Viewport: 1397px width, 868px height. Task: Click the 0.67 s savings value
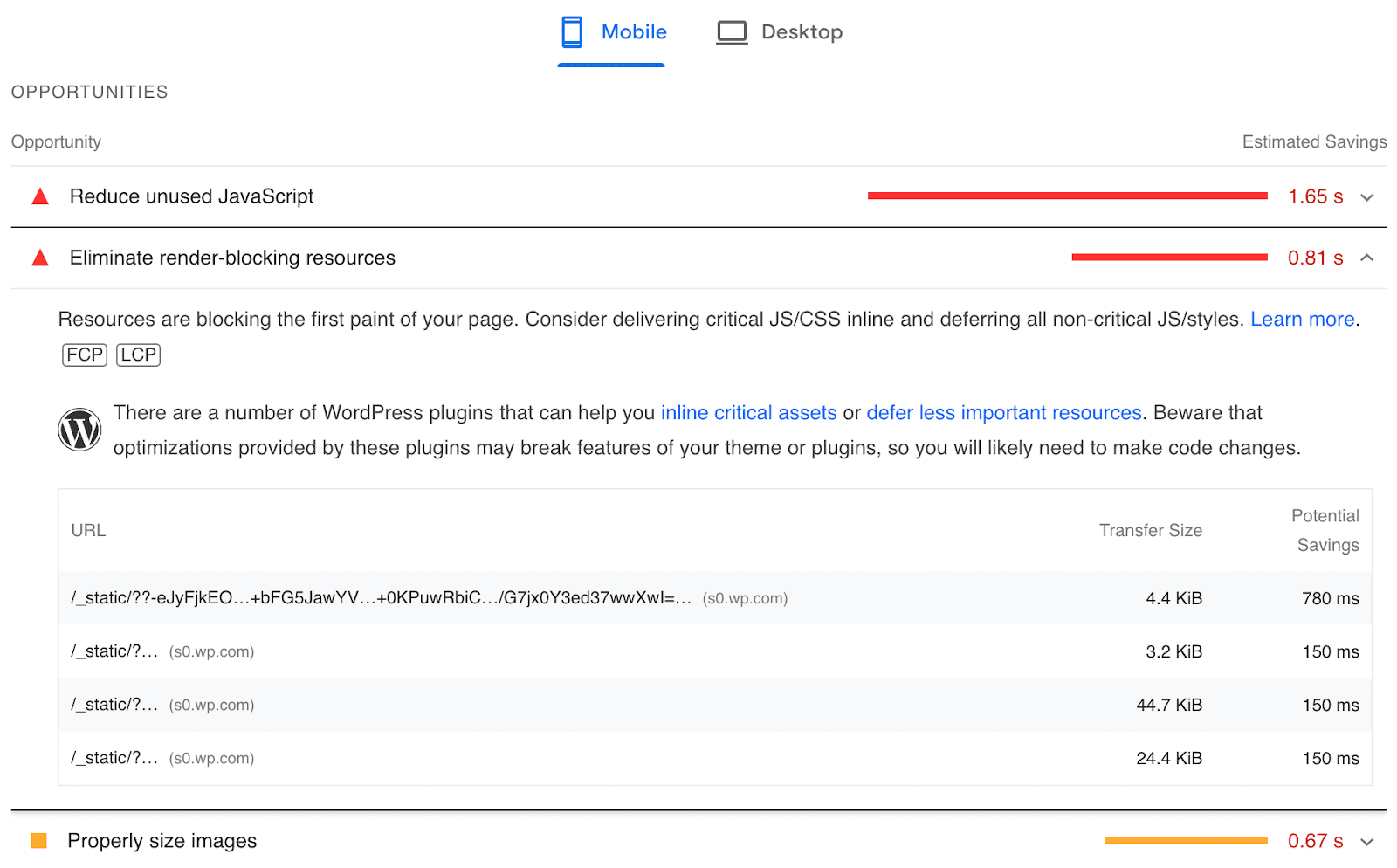(x=1316, y=841)
